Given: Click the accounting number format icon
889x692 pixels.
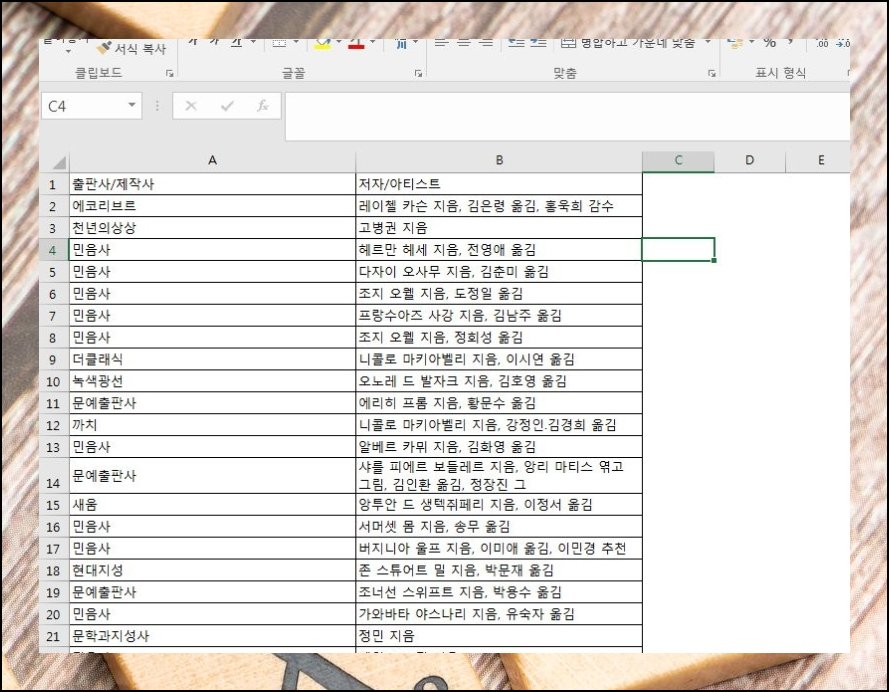Looking at the screenshot, I should (x=735, y=43).
